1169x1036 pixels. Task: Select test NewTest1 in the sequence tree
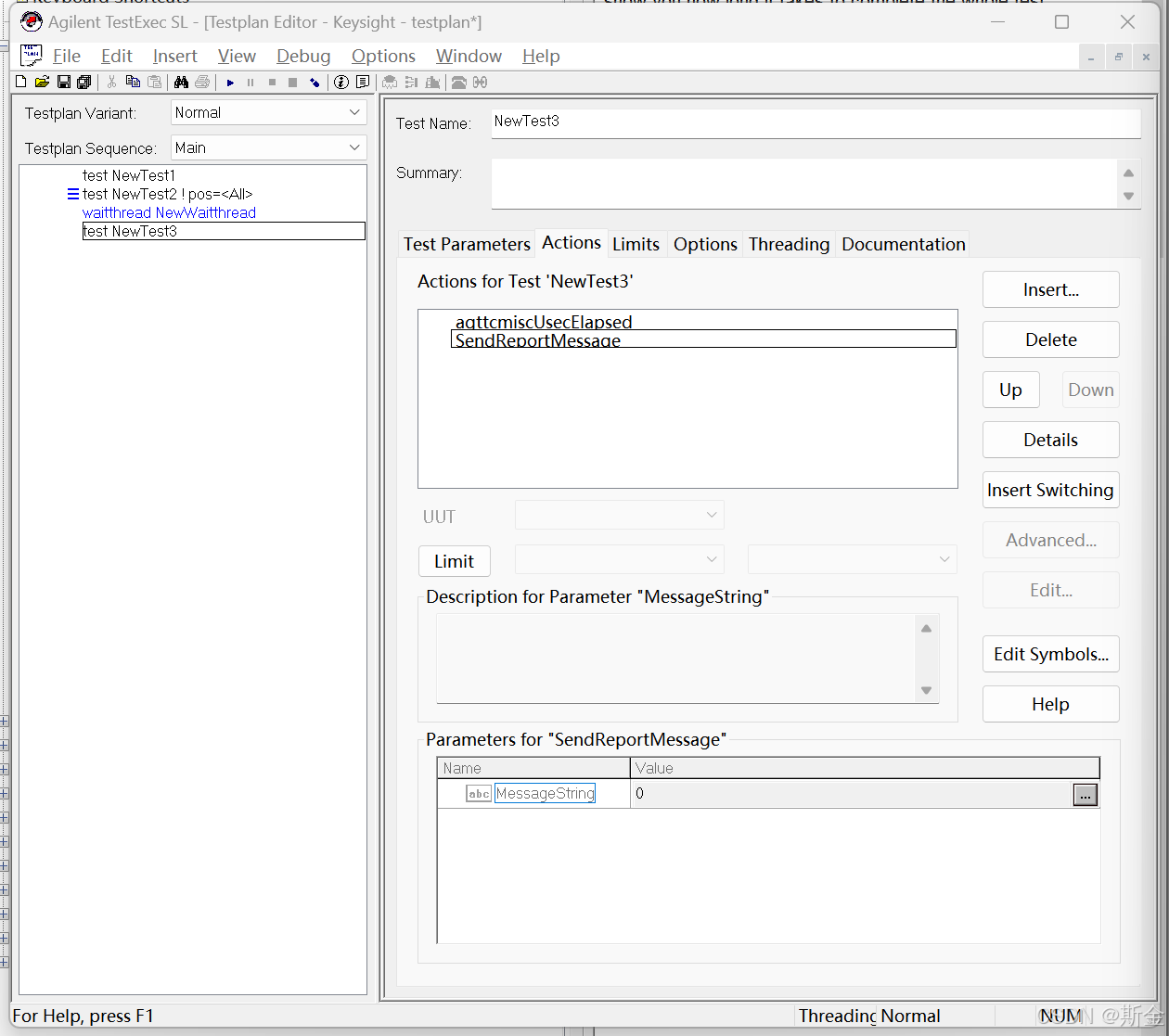pyautogui.click(x=129, y=175)
